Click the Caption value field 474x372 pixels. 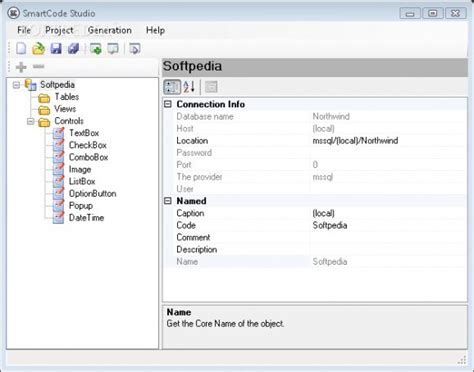[x=388, y=213]
